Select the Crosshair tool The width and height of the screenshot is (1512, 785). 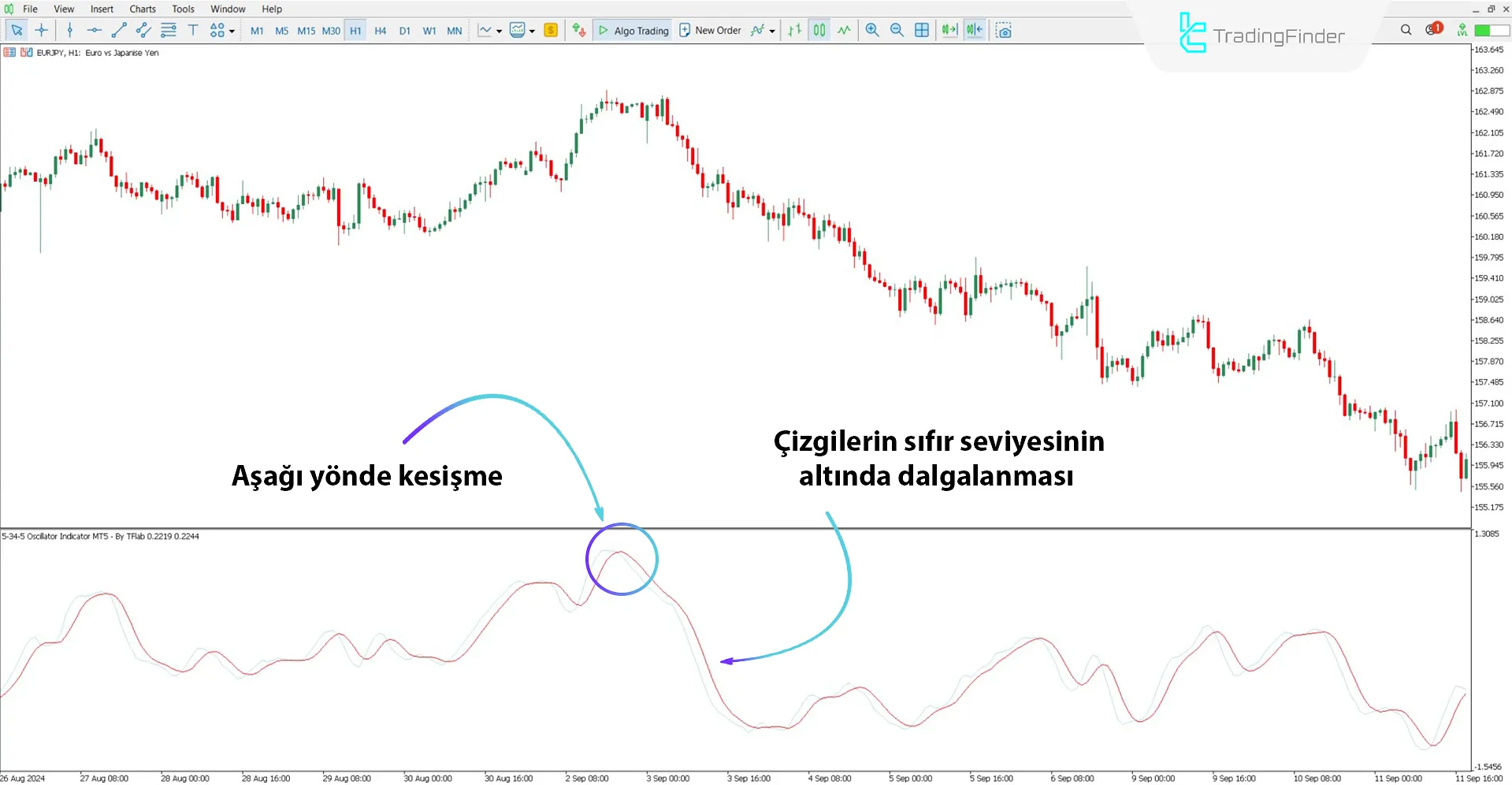click(x=42, y=30)
